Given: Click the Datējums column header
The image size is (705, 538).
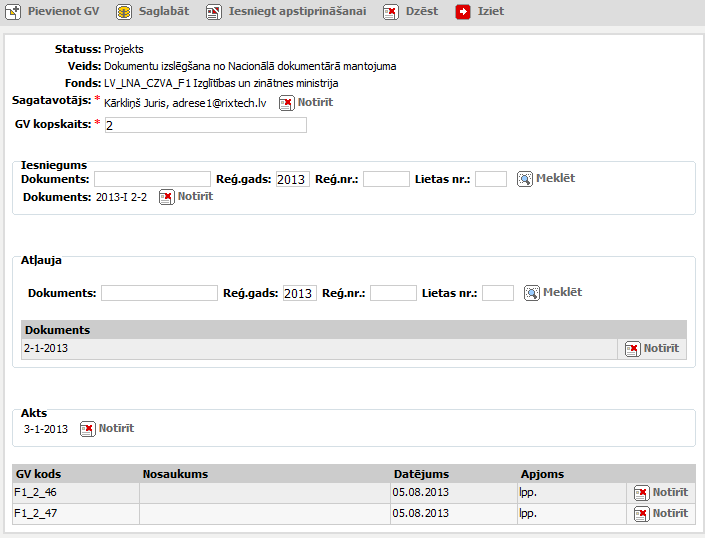Looking at the screenshot, I should pos(421,474).
